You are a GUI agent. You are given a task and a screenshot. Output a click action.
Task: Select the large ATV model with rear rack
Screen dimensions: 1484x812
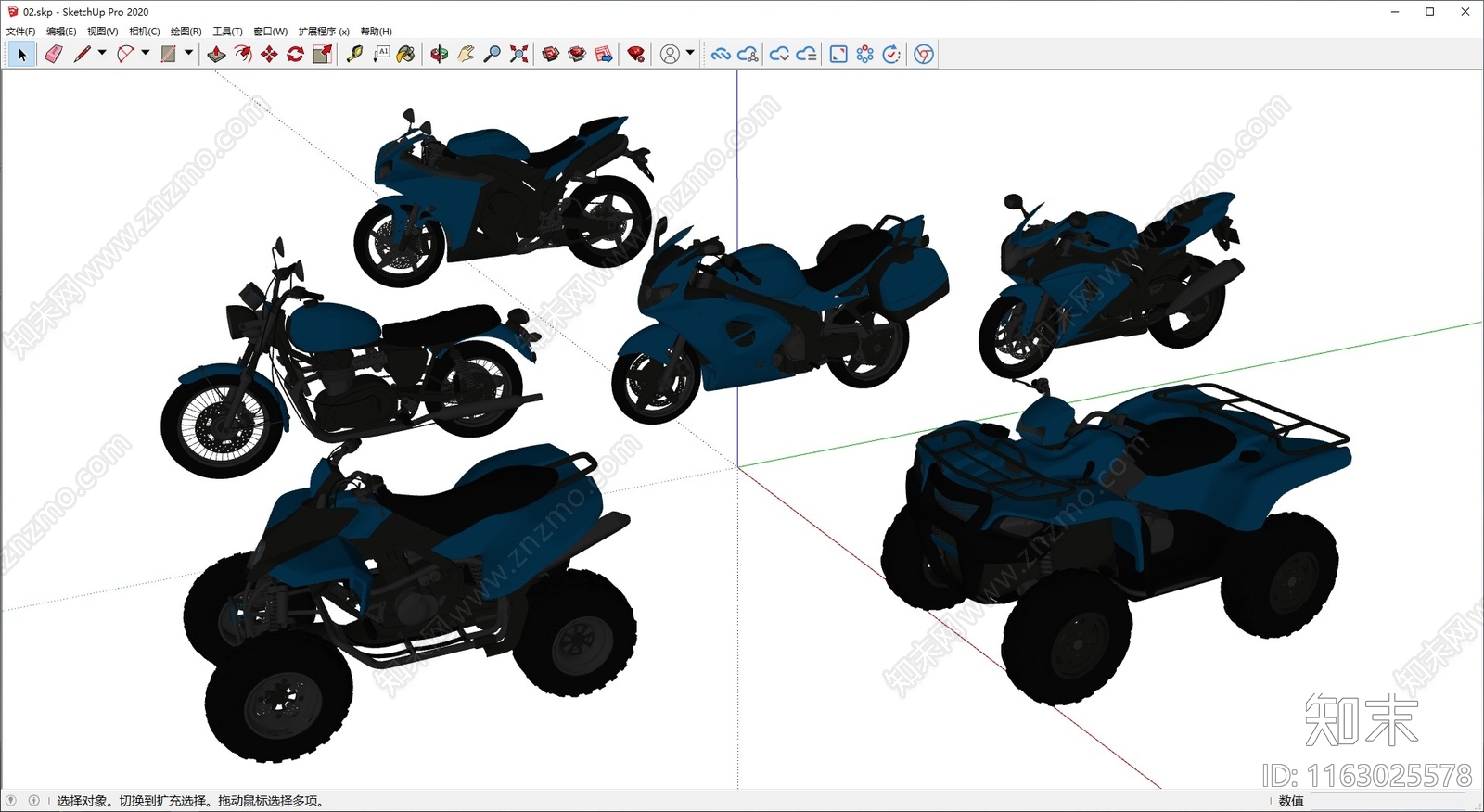pos(1116,542)
